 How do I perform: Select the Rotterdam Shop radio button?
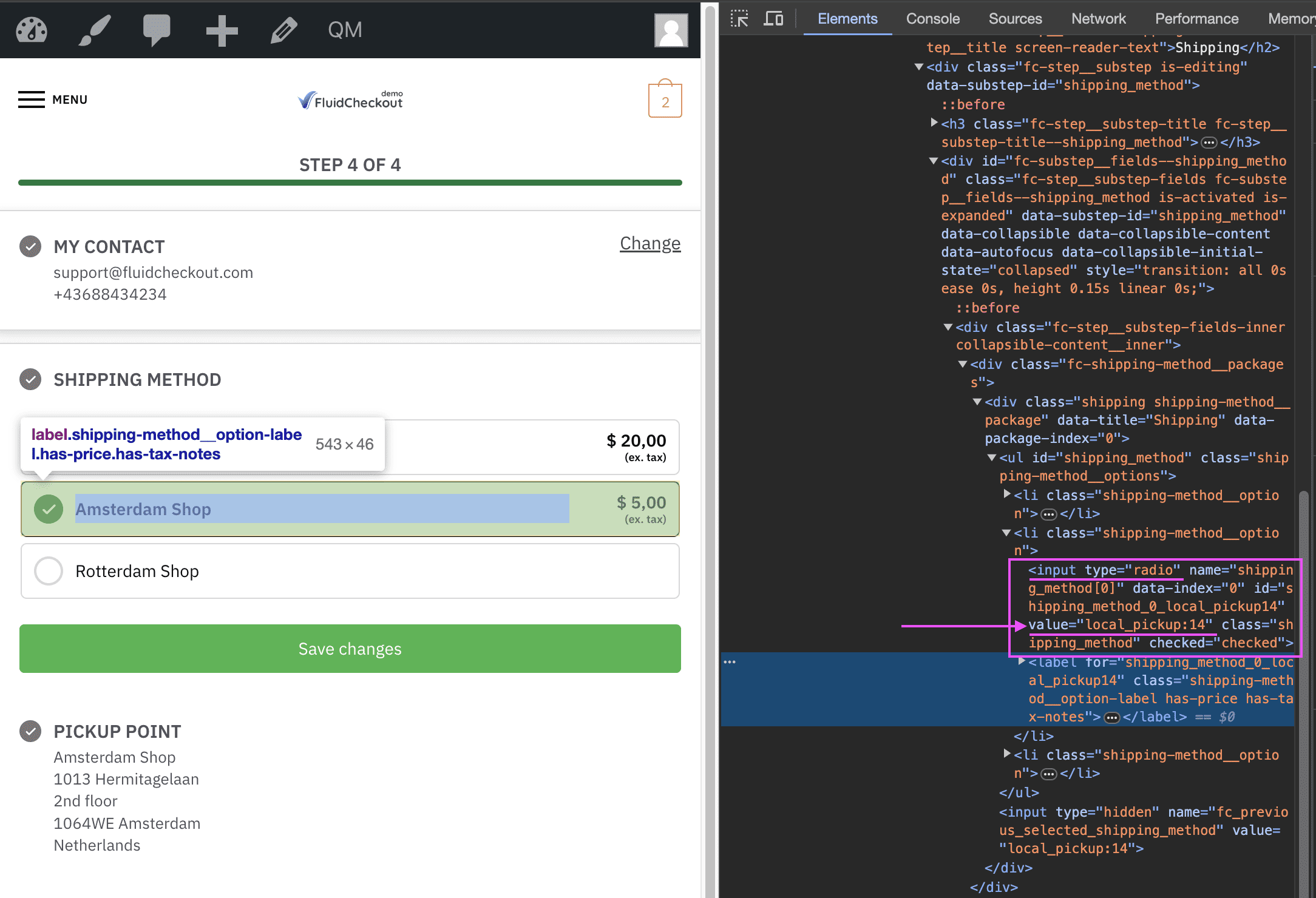tap(48, 571)
